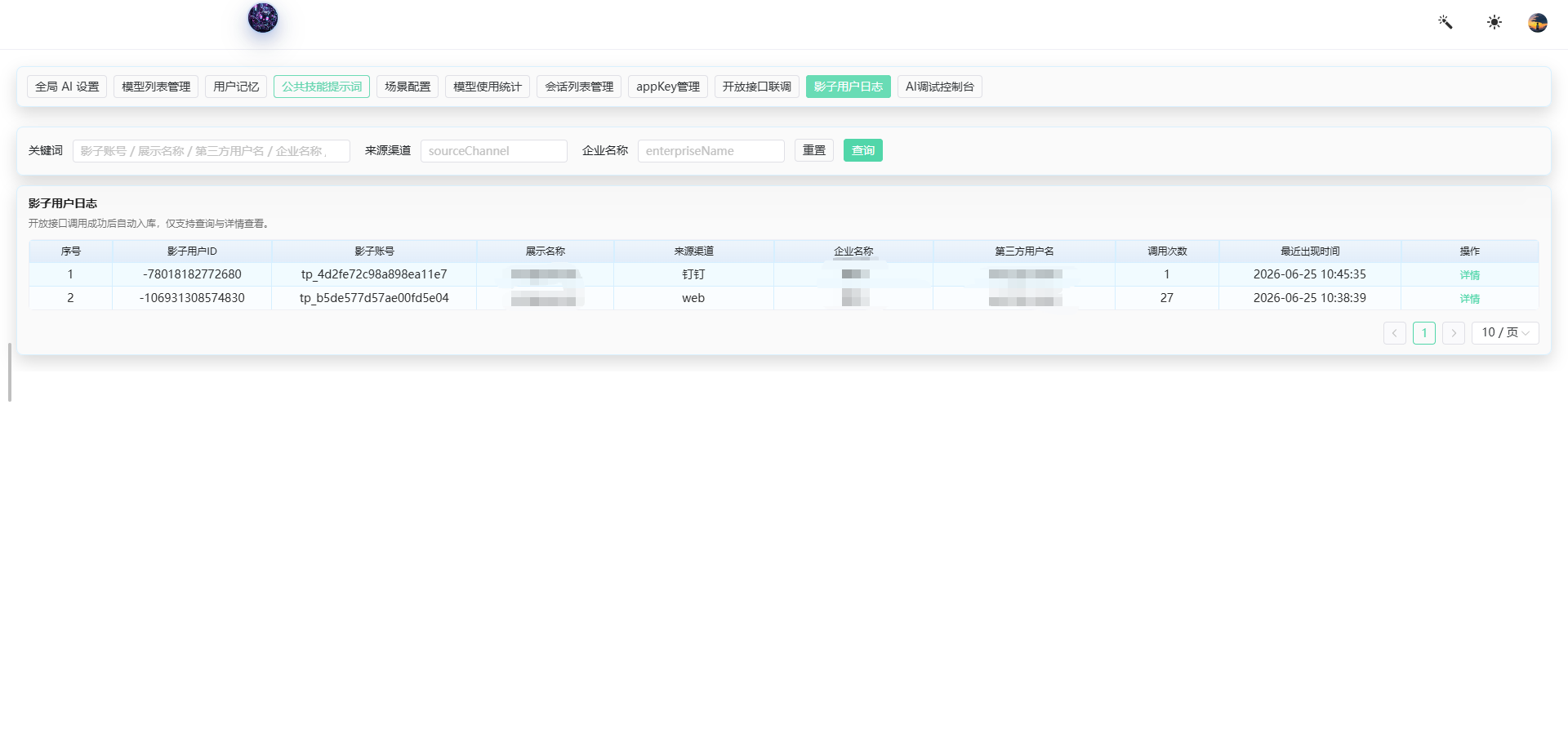Click the left-edge vertical scrollbar handle
Viewport: 1568px width, 743px height.
pyautogui.click(x=10, y=372)
